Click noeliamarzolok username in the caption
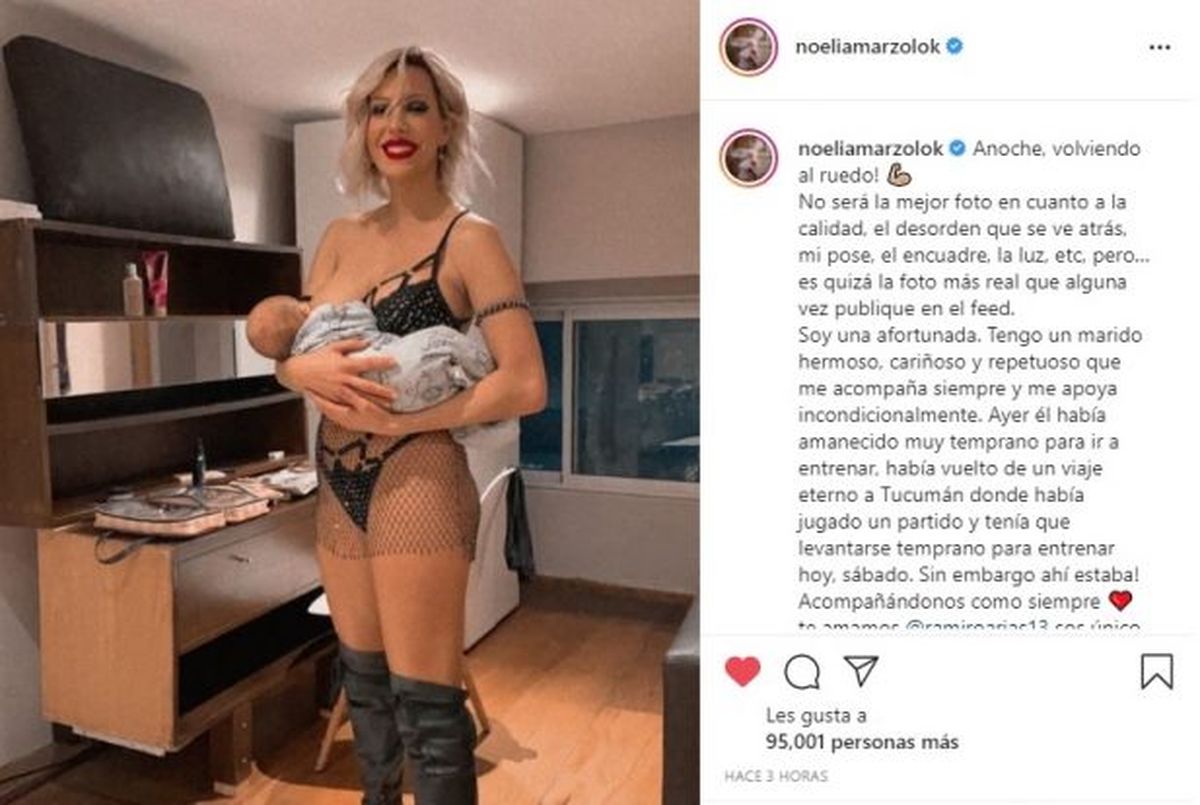 869,148
